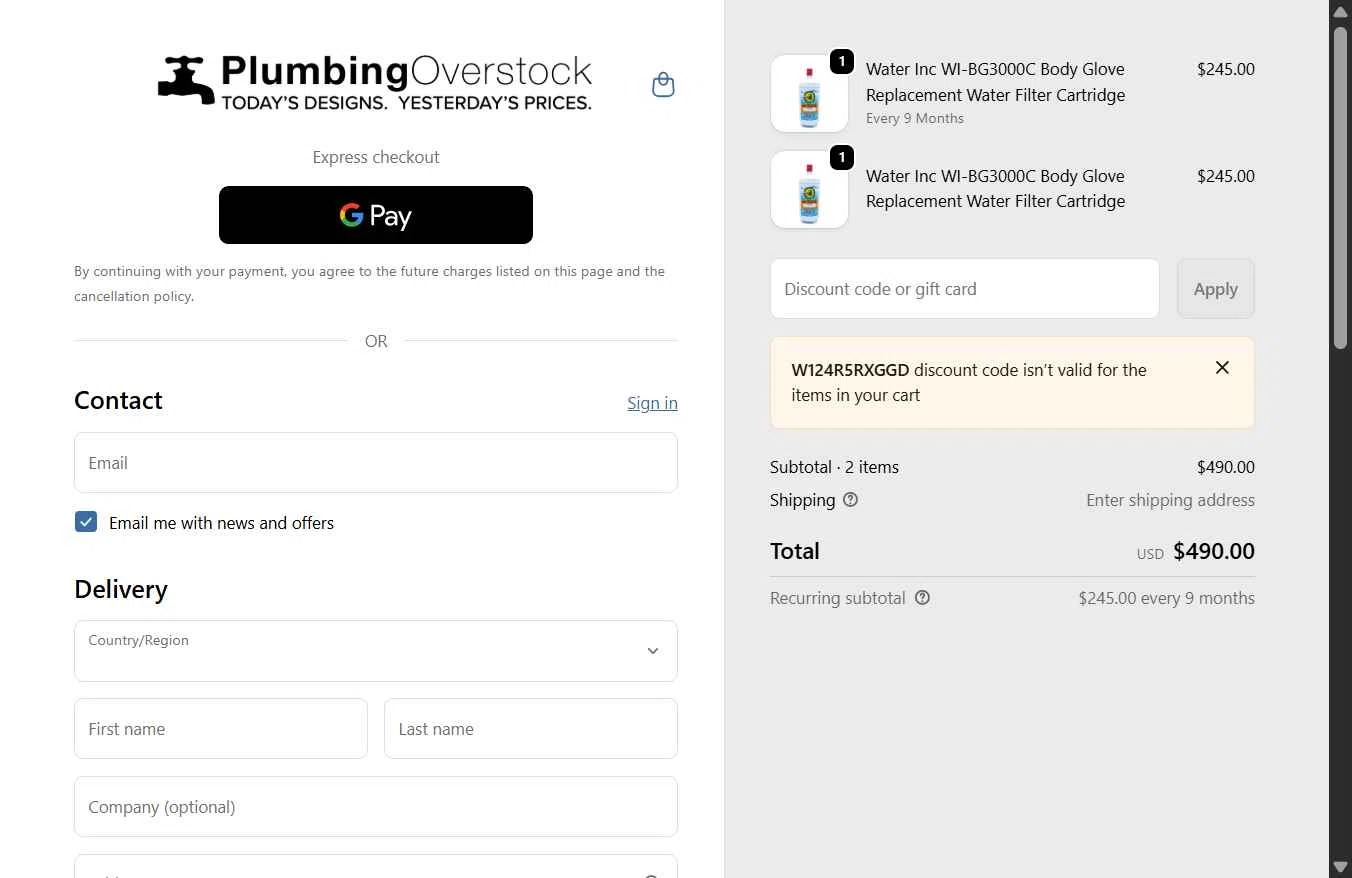Click the 'Subtotal · 2 items' label
Screen dimensions: 1352x878
click(x=834, y=467)
